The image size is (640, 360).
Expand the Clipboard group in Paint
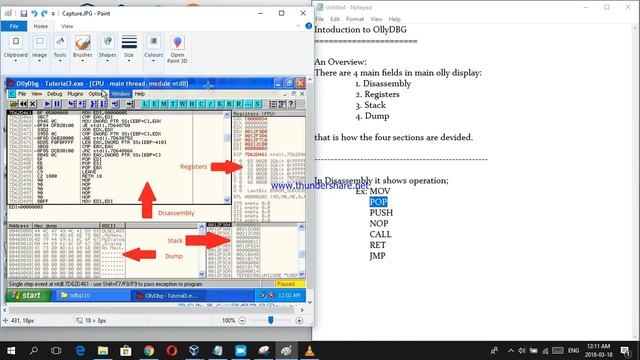pyautogui.click(x=16, y=49)
